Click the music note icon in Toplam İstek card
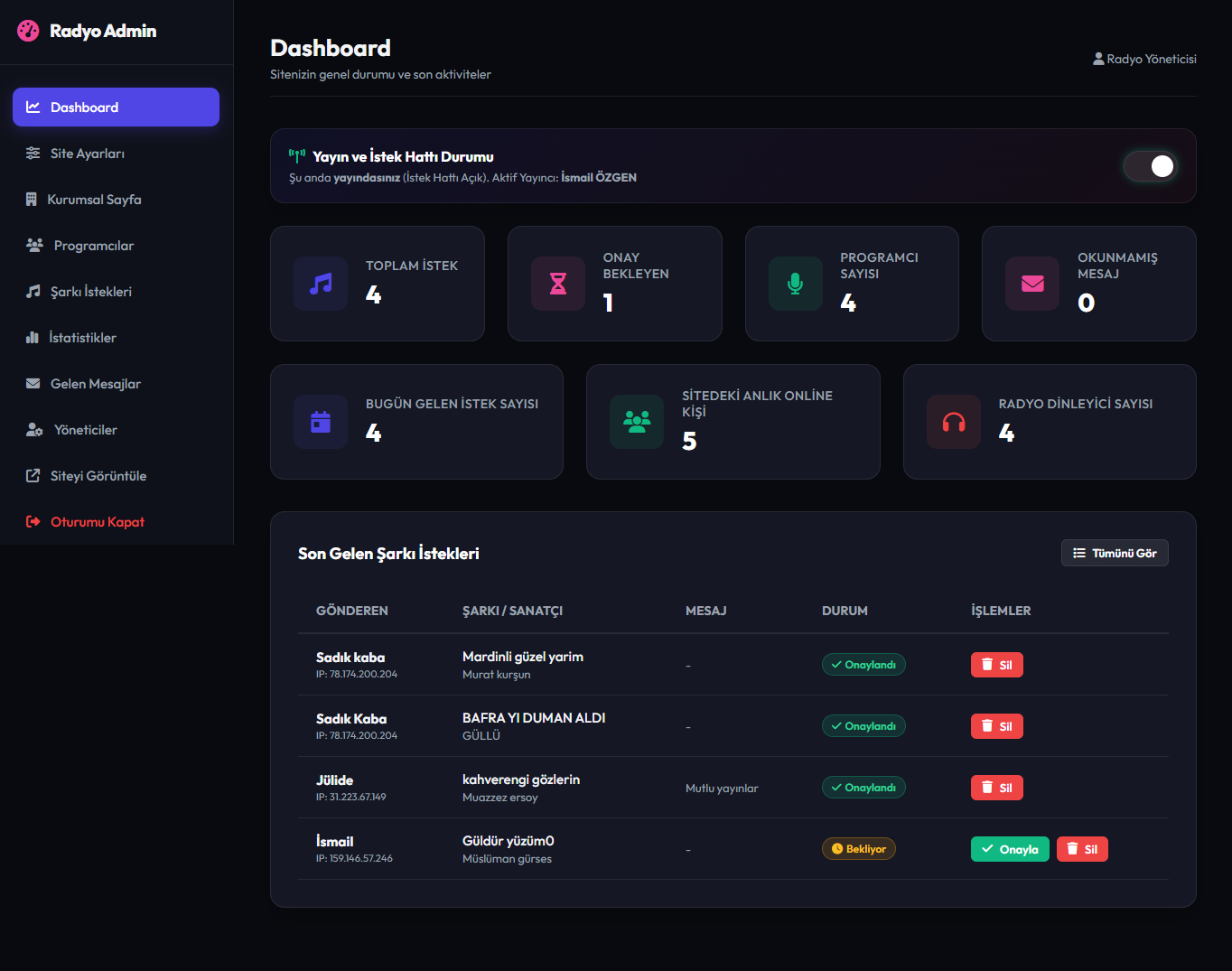 [x=321, y=284]
